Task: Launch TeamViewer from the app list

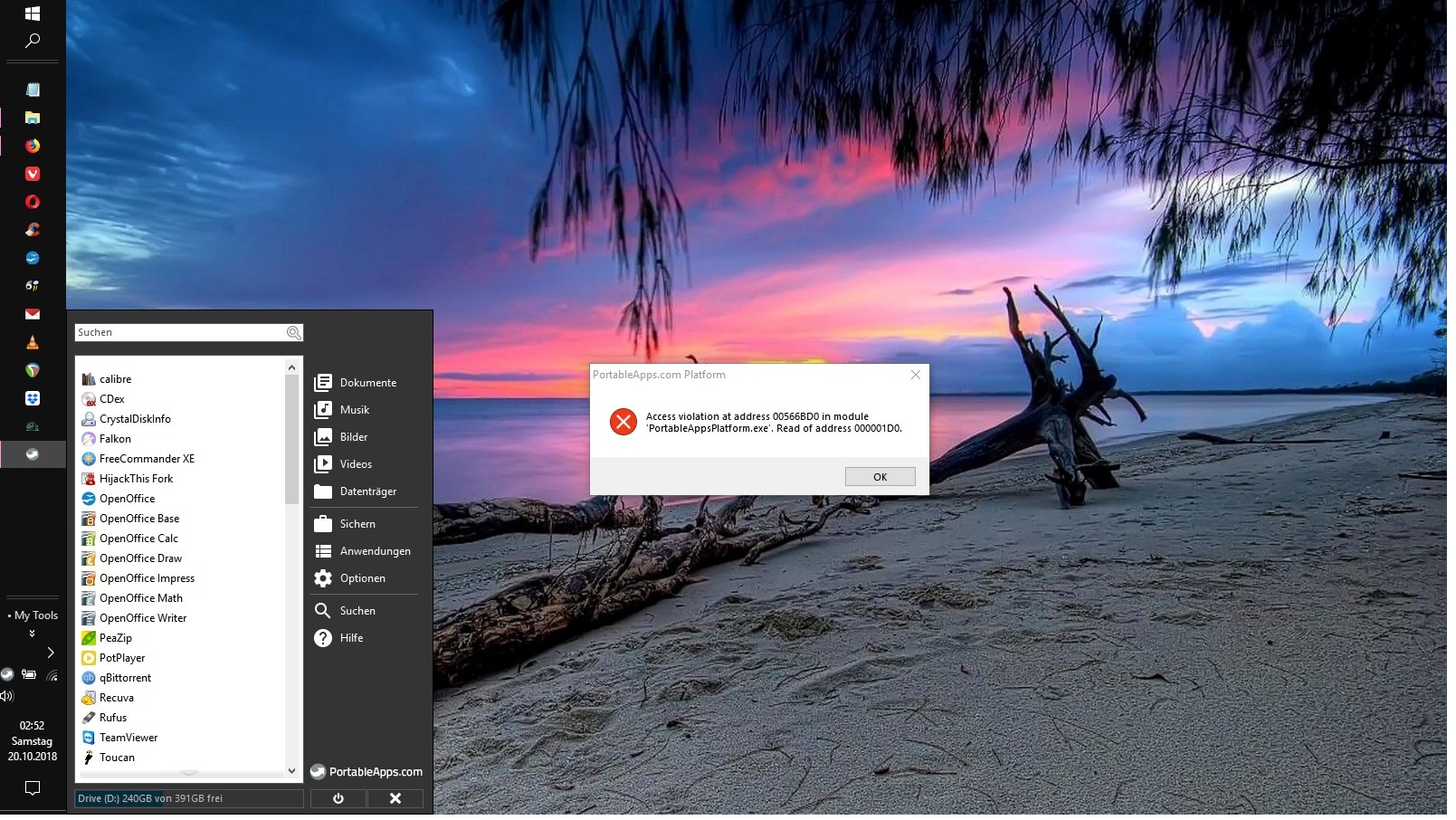Action: pos(128,738)
